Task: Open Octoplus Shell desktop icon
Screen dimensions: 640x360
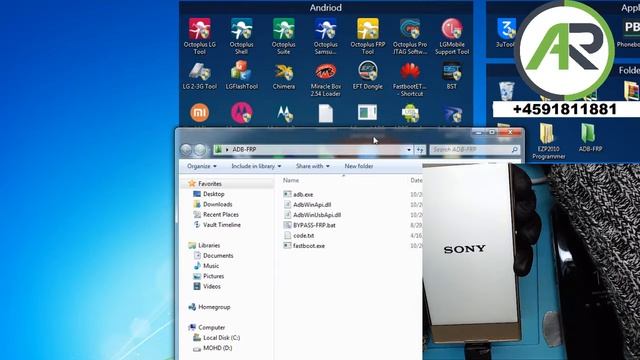Action: pyautogui.click(x=241, y=36)
